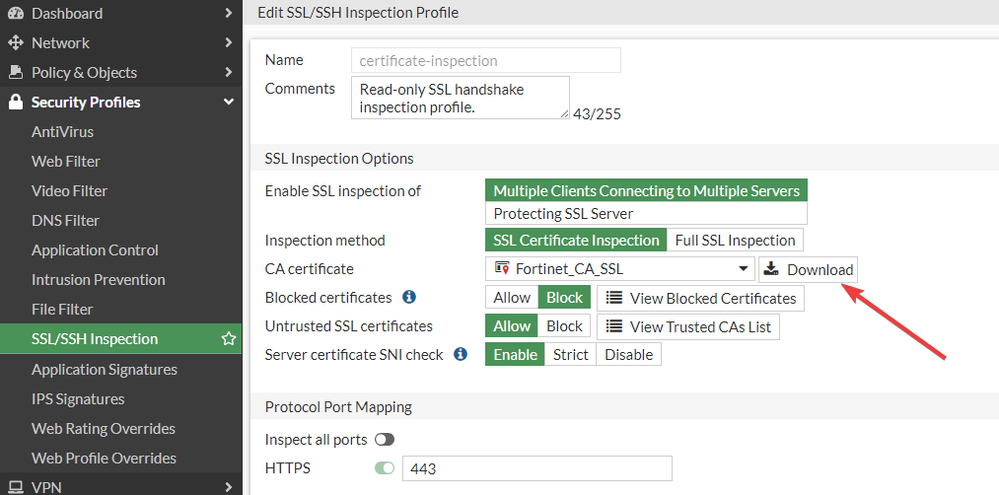Image resolution: width=999 pixels, height=495 pixels.
Task: Click the Network cross-arrows icon
Action: tap(15, 43)
